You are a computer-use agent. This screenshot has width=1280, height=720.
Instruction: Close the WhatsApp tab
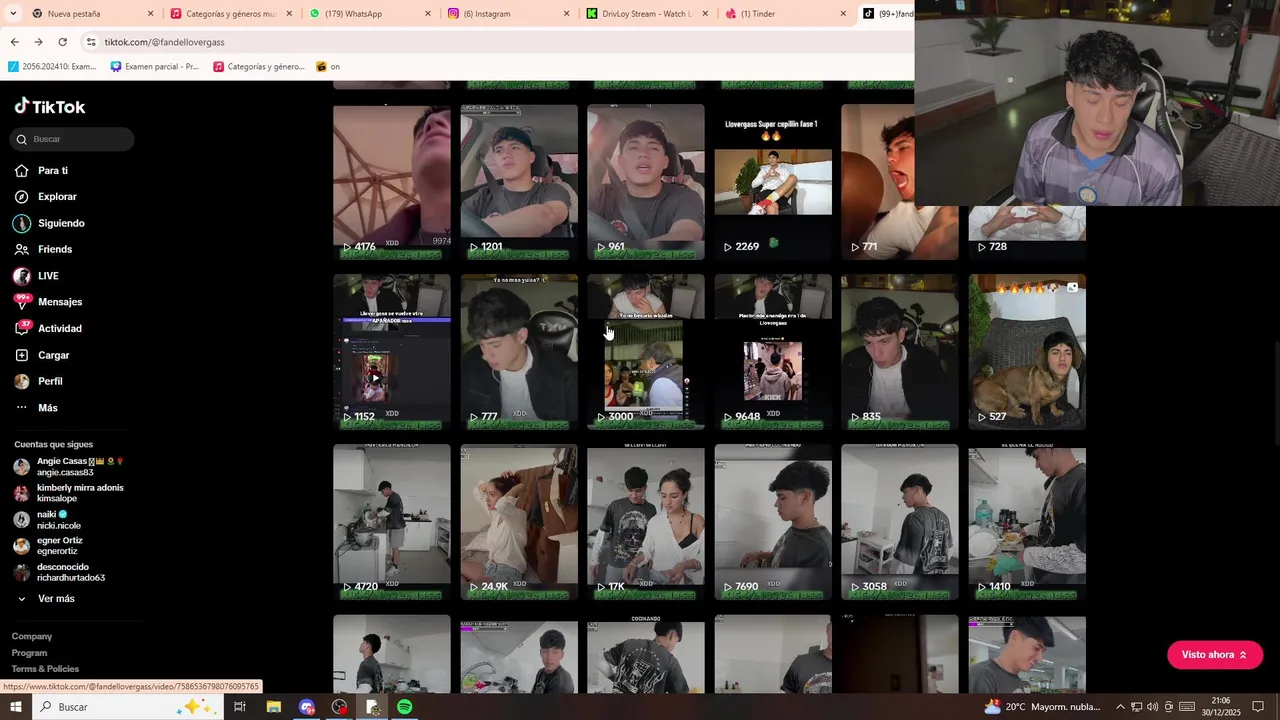(428, 14)
